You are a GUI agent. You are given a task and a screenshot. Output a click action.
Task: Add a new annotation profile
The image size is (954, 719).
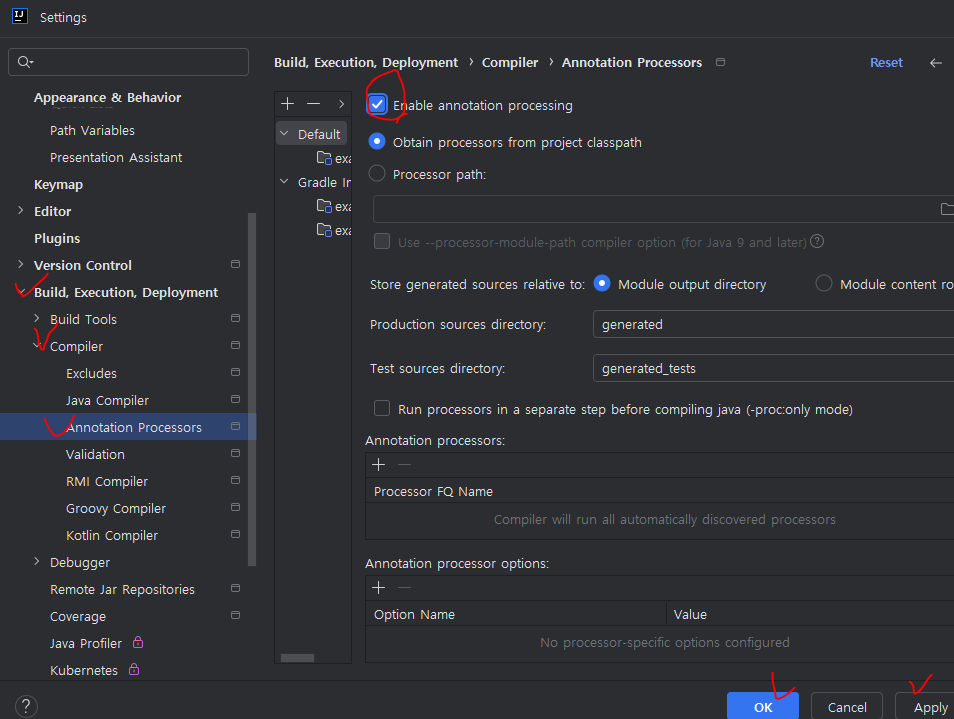pyautogui.click(x=288, y=104)
